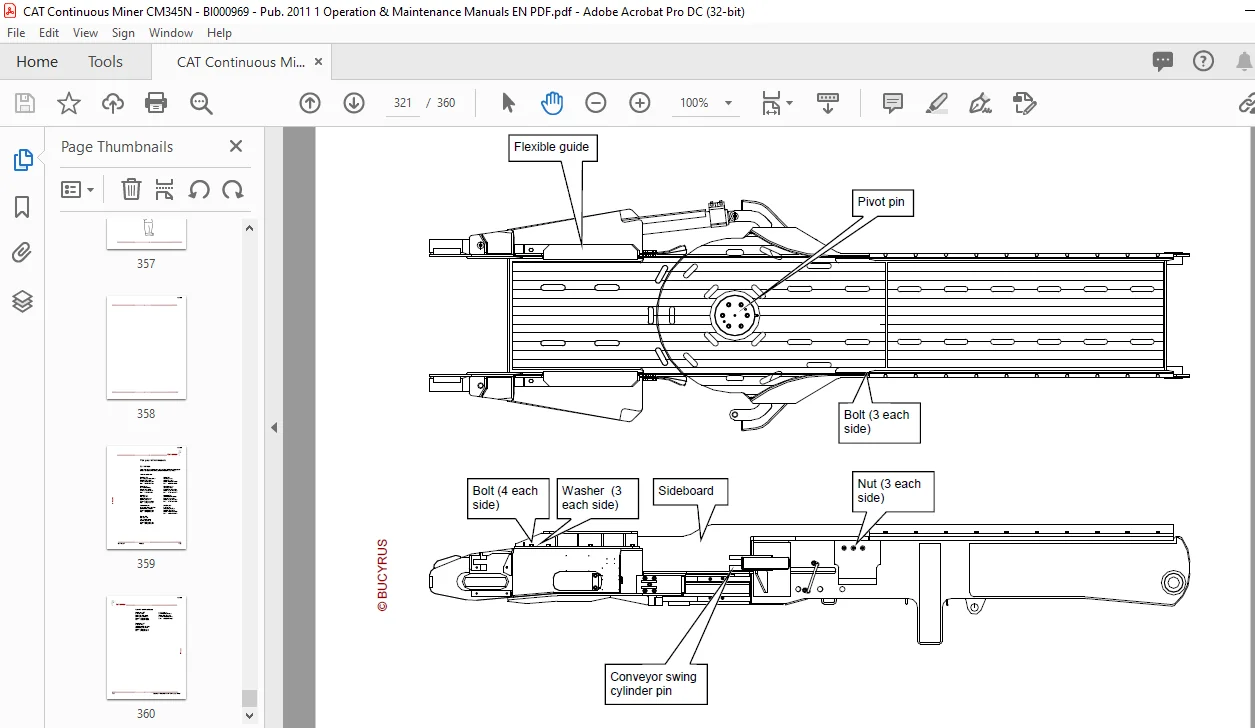Select page 360 thumbnail
Viewport: 1255px width, 728px height.
coord(146,647)
